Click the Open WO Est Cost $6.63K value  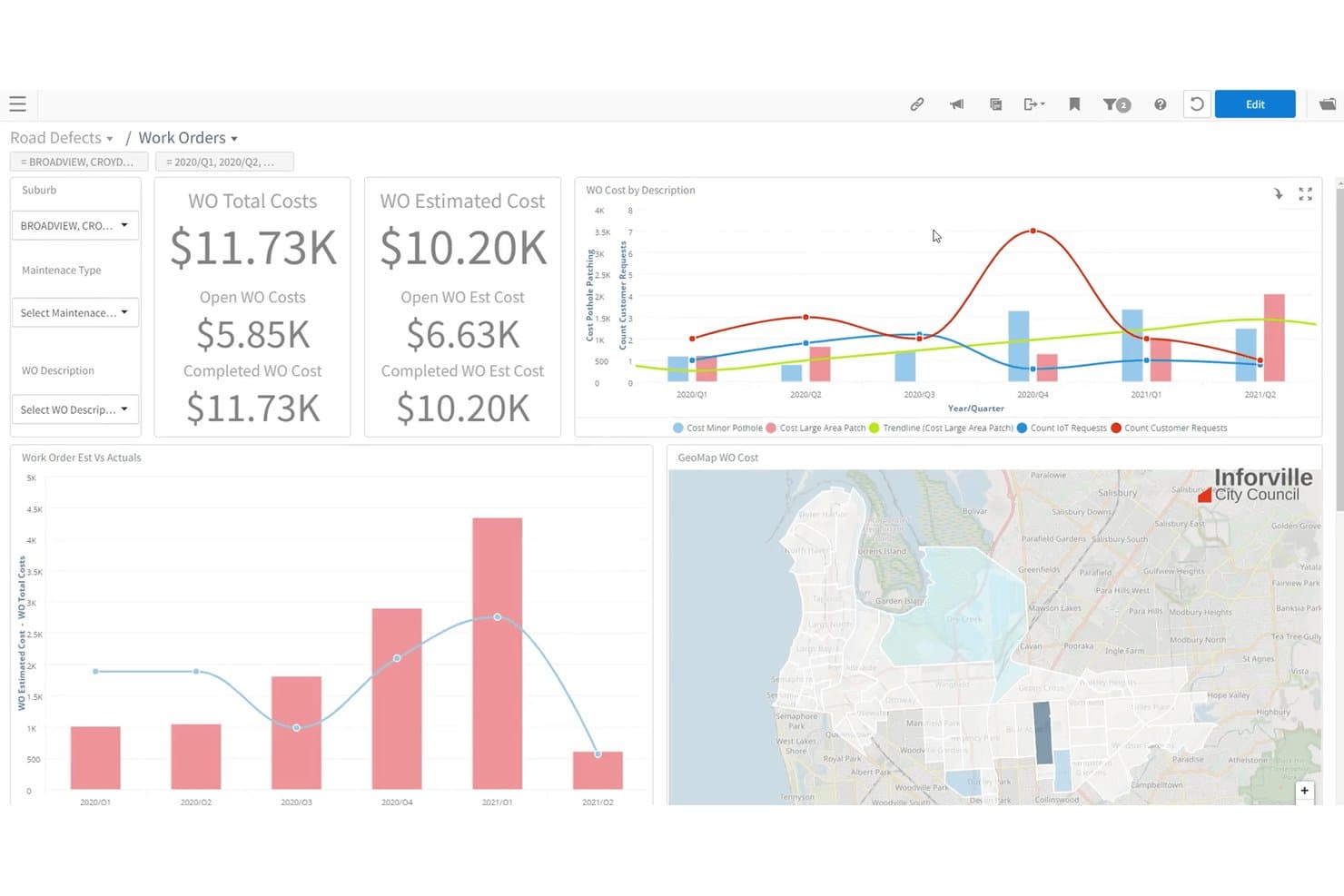click(x=463, y=335)
